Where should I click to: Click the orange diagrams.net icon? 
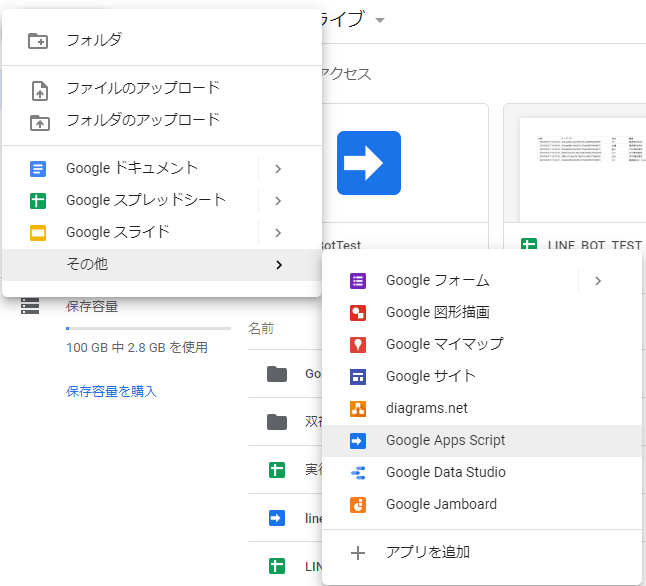[358, 409]
